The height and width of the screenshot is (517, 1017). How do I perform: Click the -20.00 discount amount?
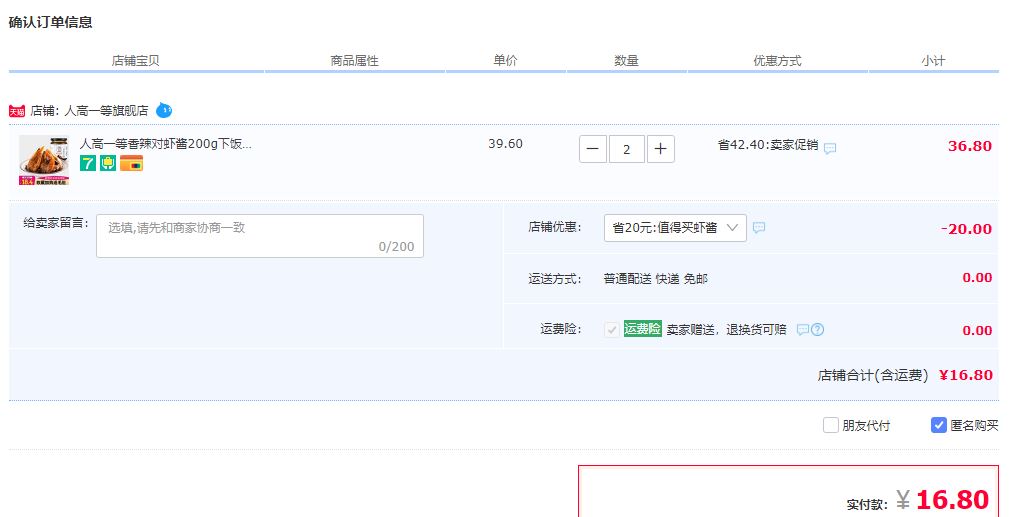click(x=966, y=229)
